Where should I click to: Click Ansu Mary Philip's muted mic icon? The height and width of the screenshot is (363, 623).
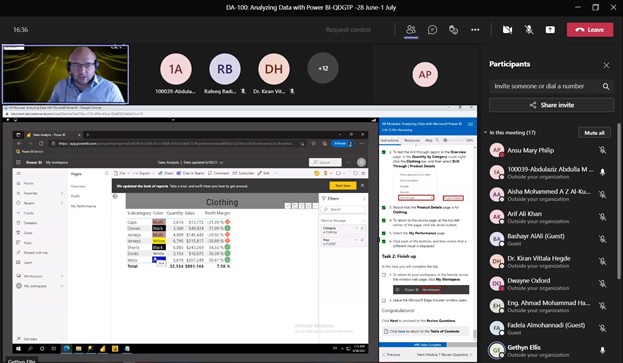coord(602,150)
